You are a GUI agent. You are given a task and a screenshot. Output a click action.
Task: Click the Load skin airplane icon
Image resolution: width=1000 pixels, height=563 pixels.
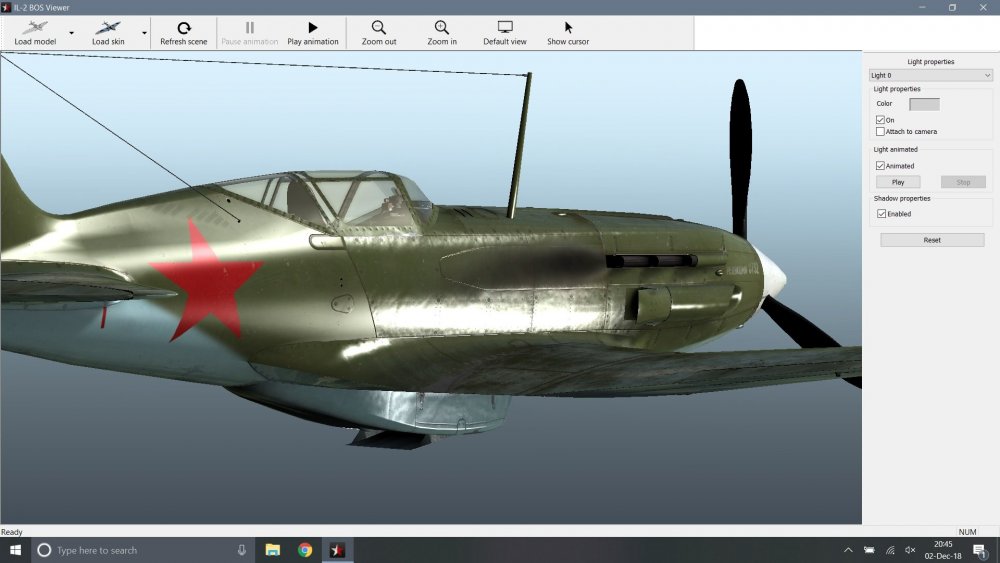tap(107, 28)
